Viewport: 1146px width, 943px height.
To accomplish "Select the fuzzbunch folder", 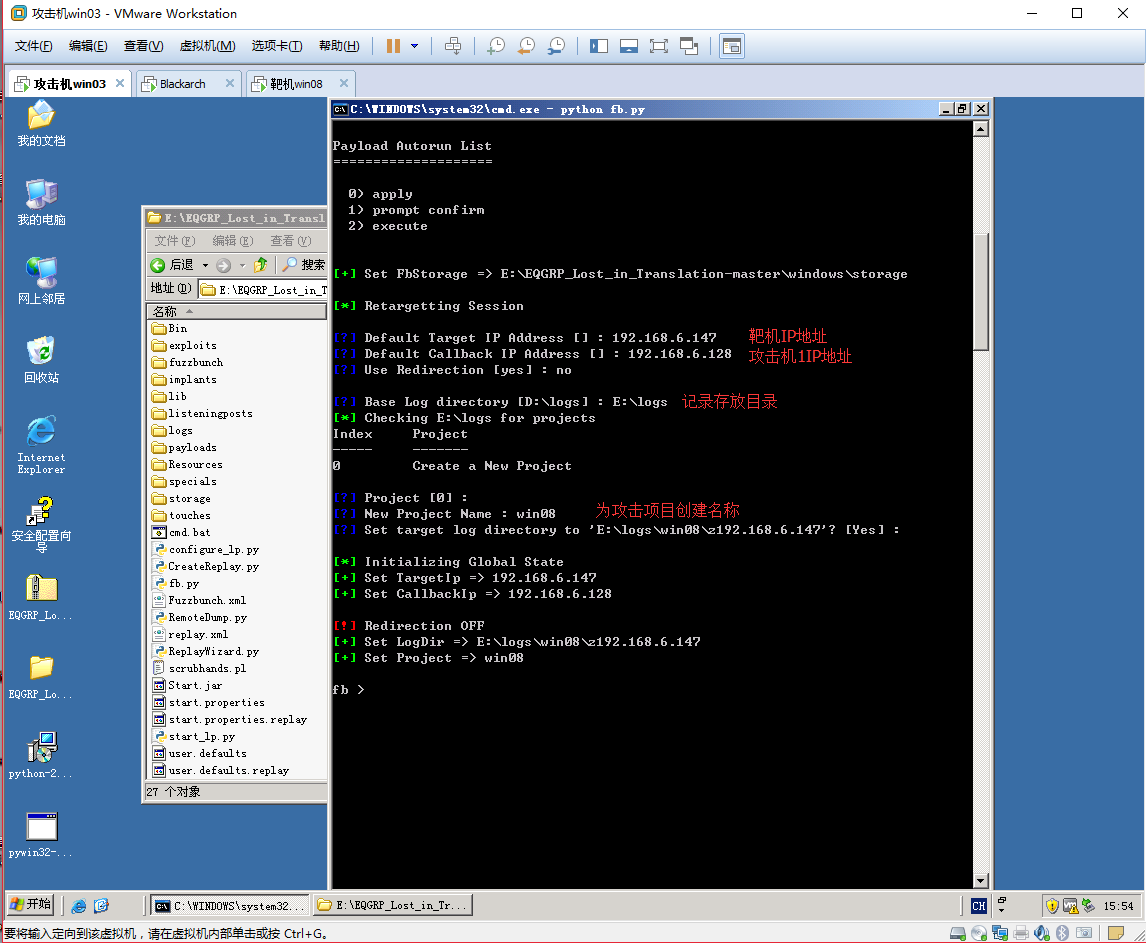I will [x=188, y=363].
